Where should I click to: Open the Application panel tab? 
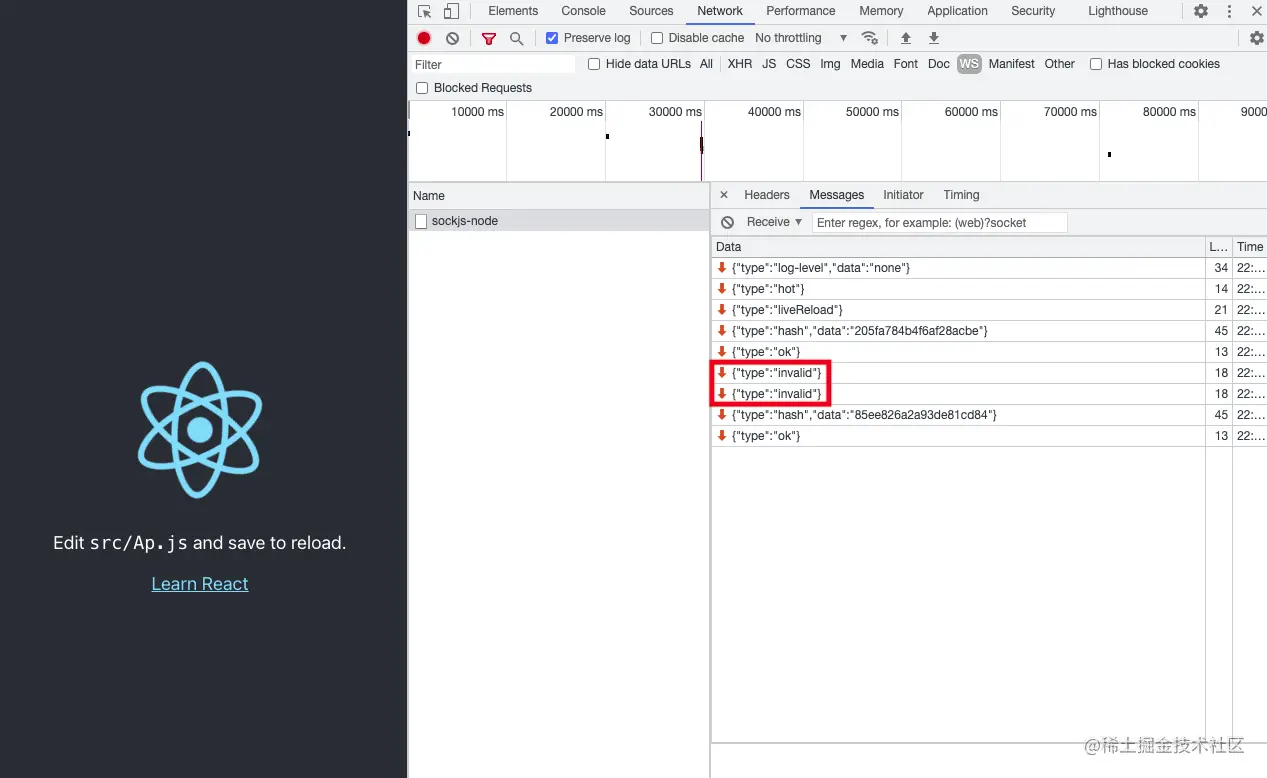(957, 11)
